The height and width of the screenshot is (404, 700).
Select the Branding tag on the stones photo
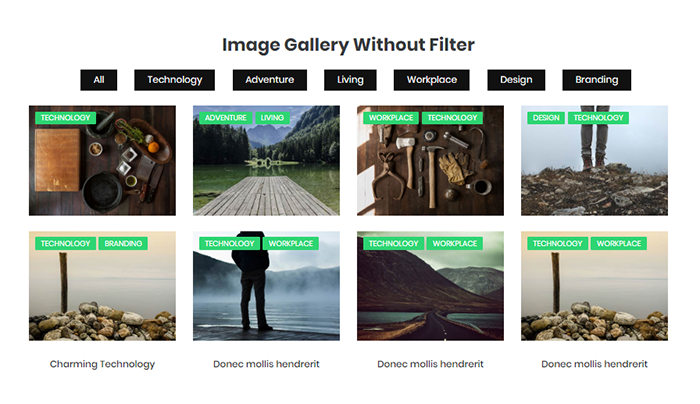pyautogui.click(x=124, y=243)
